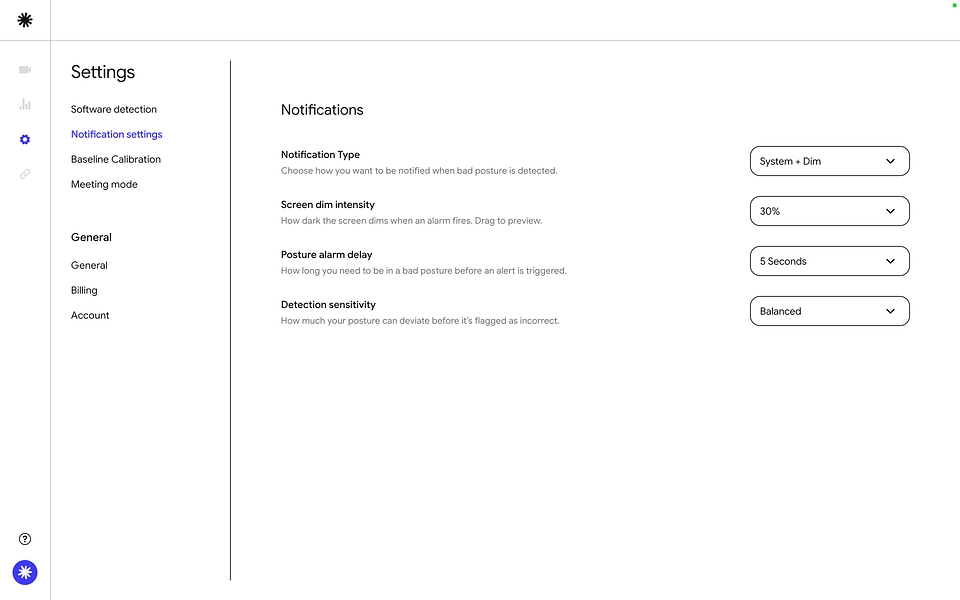
Task: Click the green status dot indicator
Action: [954, 5]
